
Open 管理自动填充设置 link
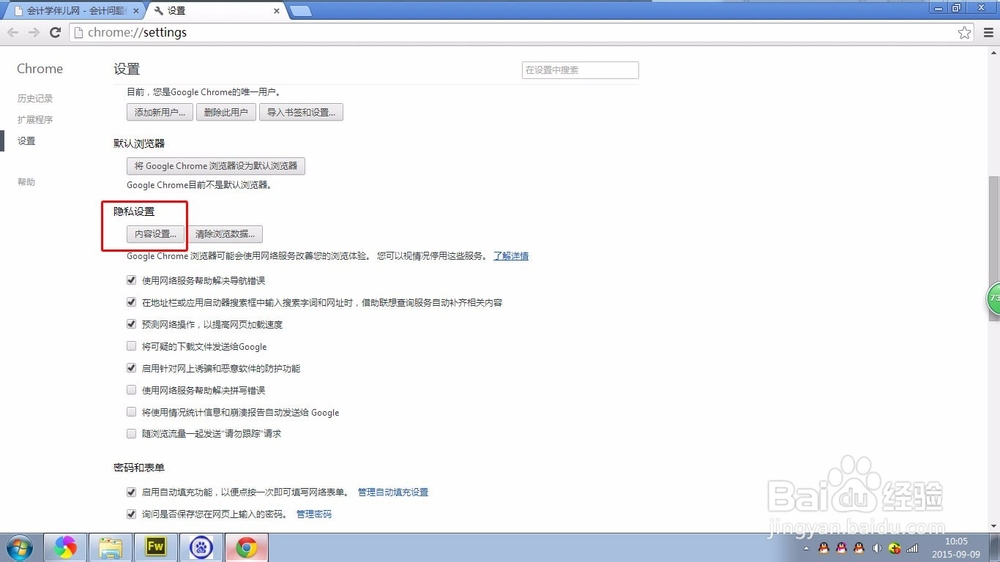(393, 492)
